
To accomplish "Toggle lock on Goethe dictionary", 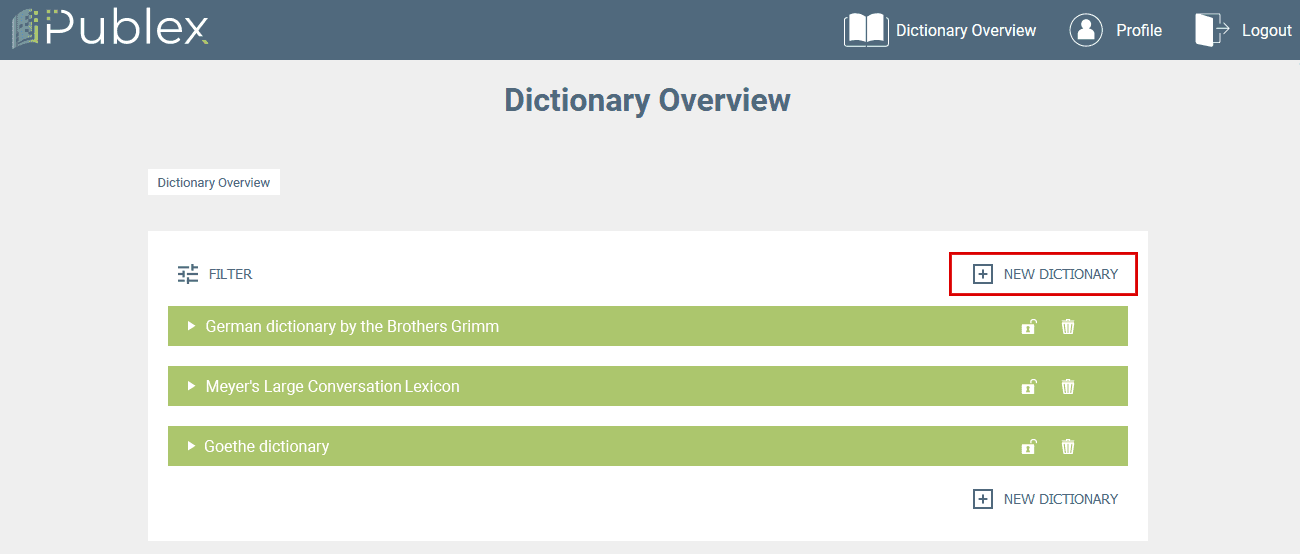I will tap(1028, 447).
